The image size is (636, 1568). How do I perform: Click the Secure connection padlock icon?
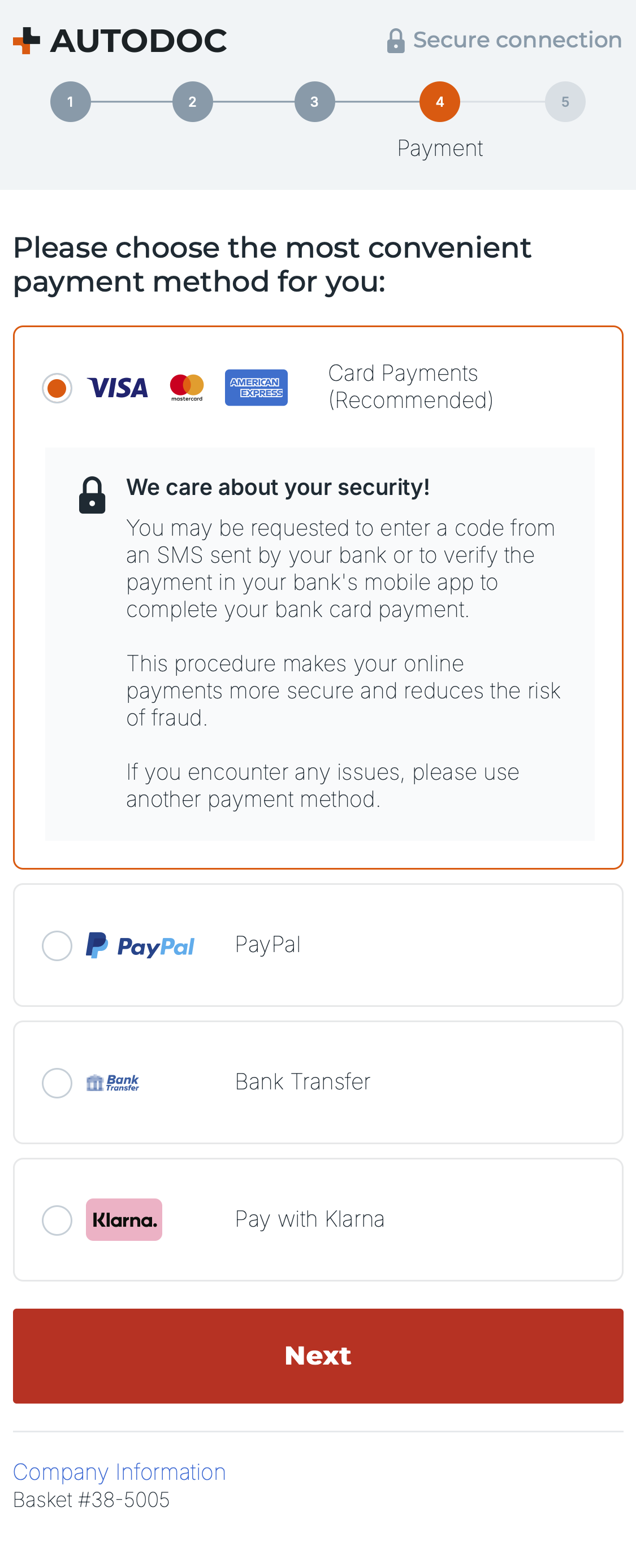pyautogui.click(x=395, y=41)
